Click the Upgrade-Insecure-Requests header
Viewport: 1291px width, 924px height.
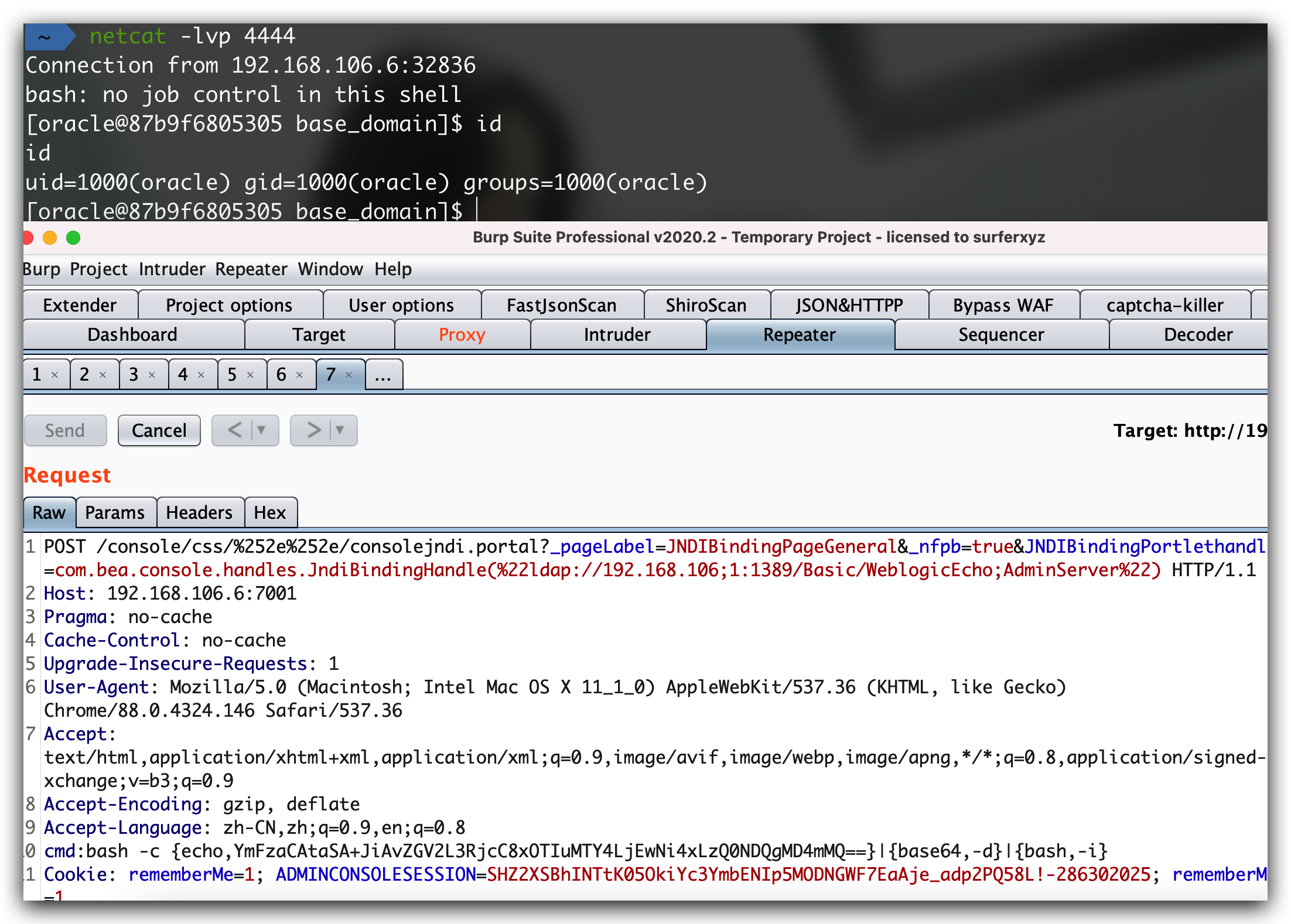(x=192, y=663)
